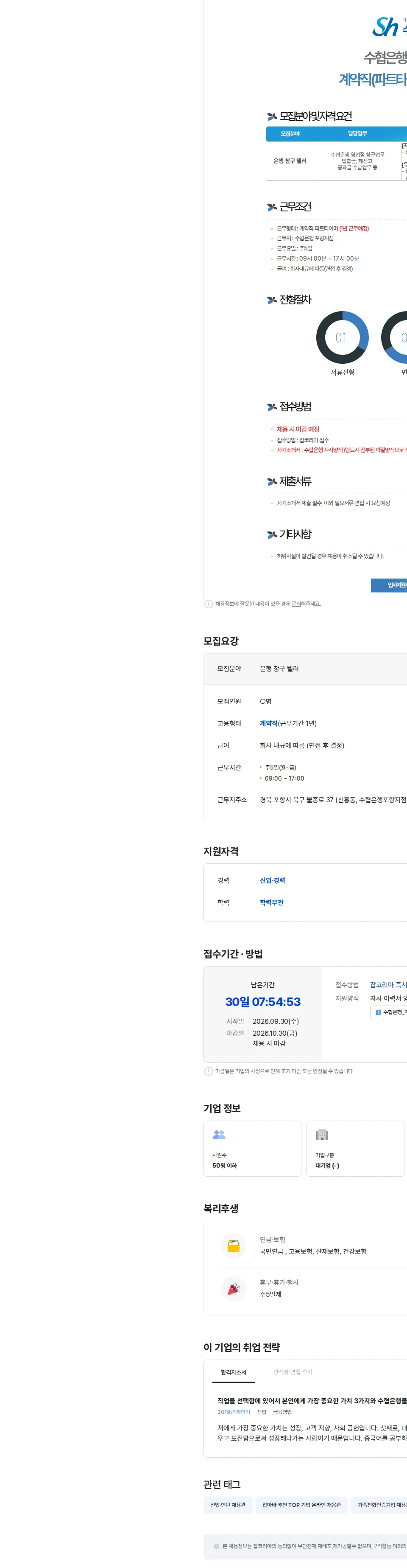Click the 금융영업 category label
Image resolution: width=407 pixels, height=1568 pixels.
click(282, 1411)
